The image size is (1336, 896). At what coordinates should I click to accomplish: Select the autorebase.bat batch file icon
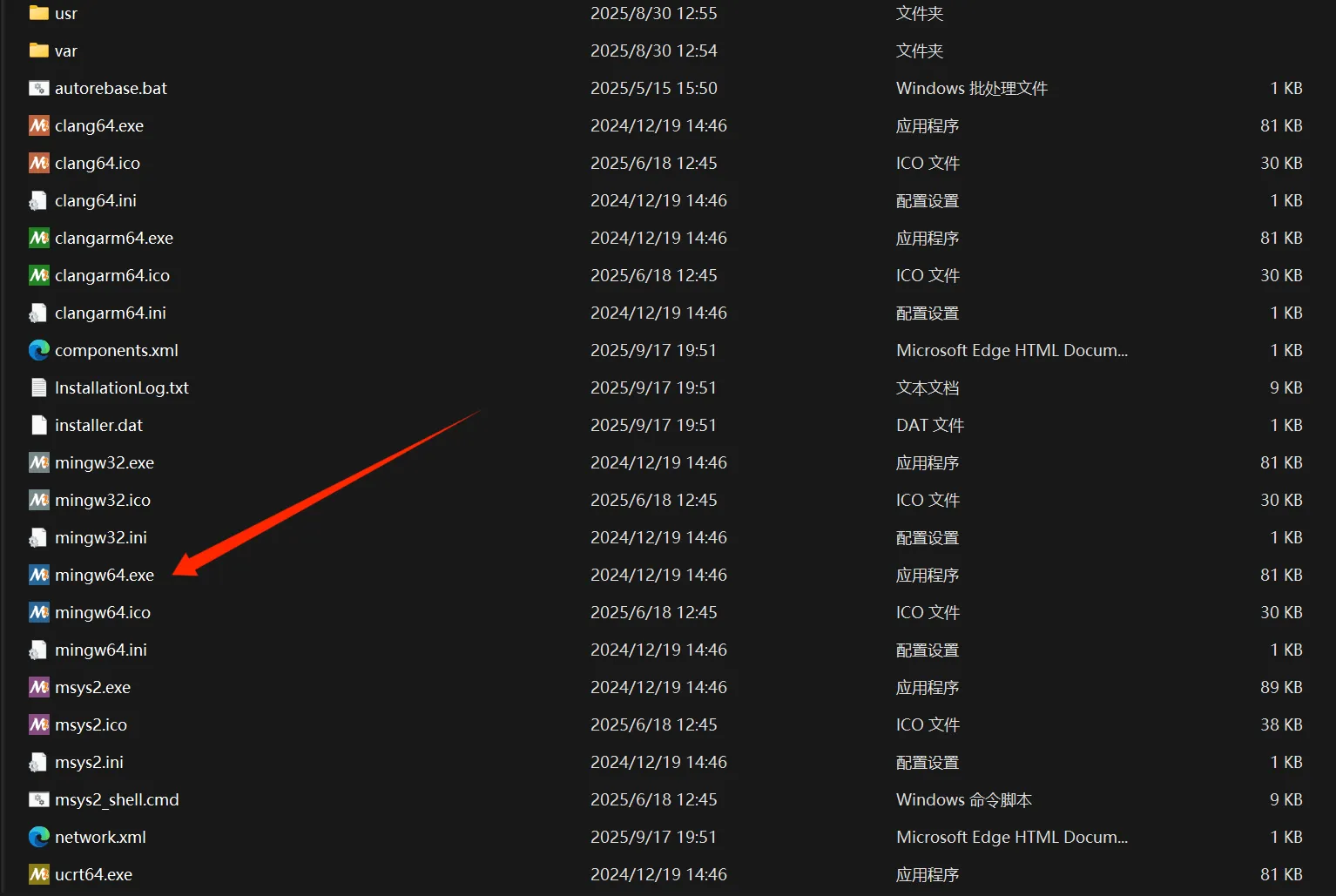[x=38, y=88]
